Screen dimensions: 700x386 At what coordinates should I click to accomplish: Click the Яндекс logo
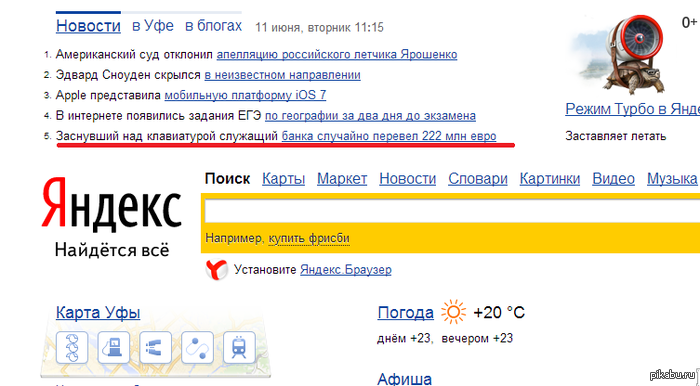pos(112,204)
